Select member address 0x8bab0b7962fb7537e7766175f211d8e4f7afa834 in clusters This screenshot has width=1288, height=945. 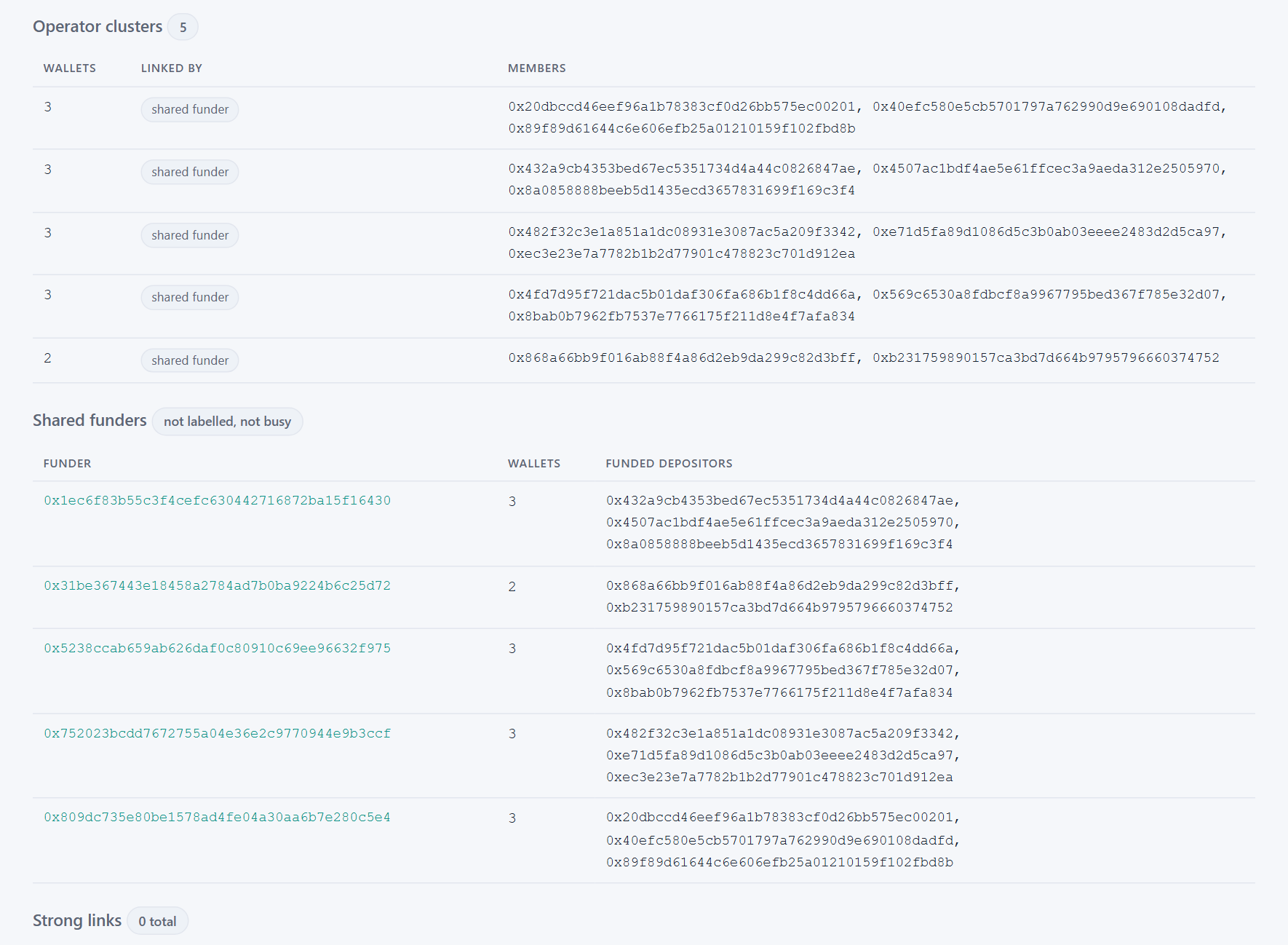(682, 317)
